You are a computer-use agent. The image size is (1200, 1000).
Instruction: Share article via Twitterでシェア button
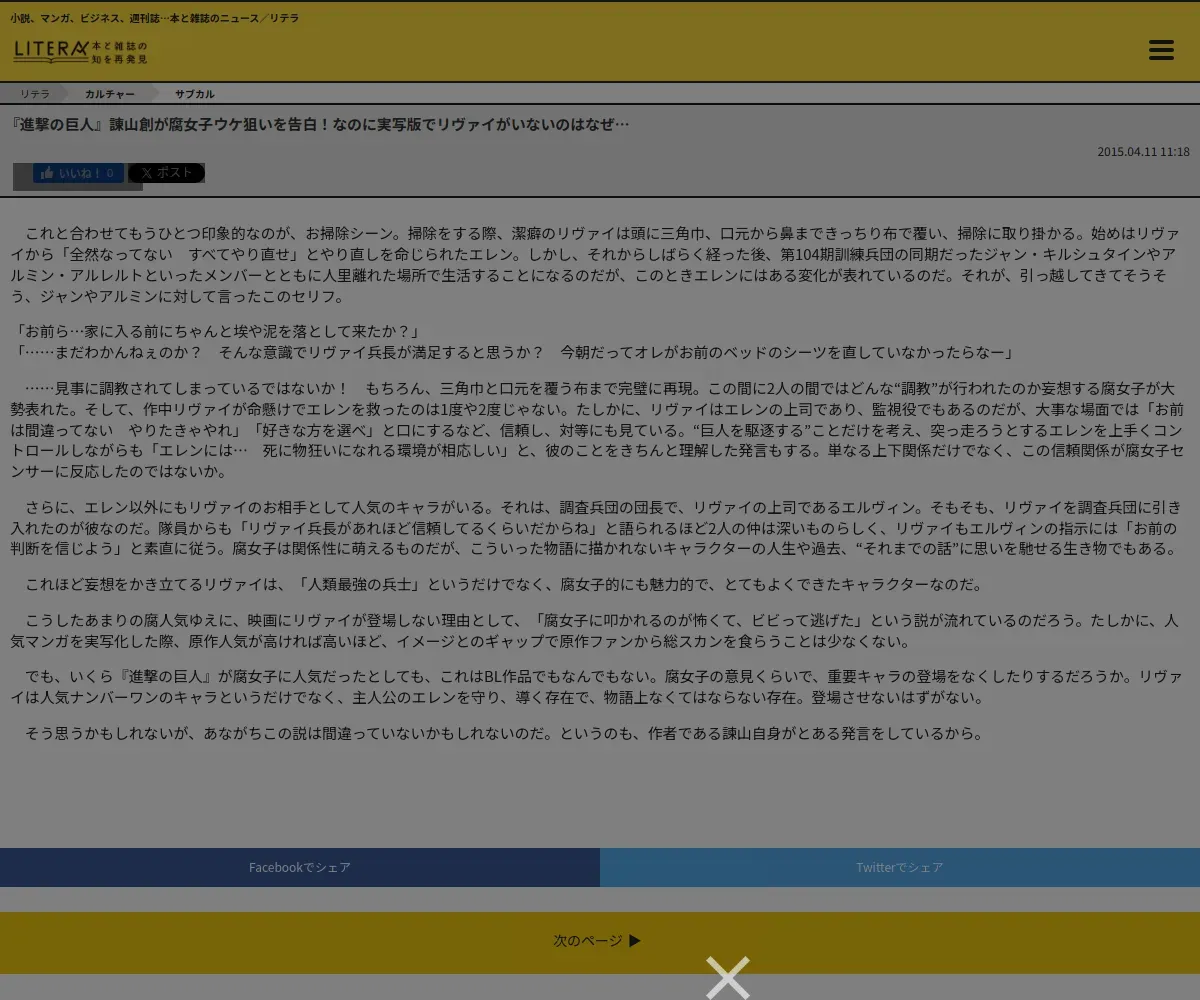pyautogui.click(x=900, y=867)
